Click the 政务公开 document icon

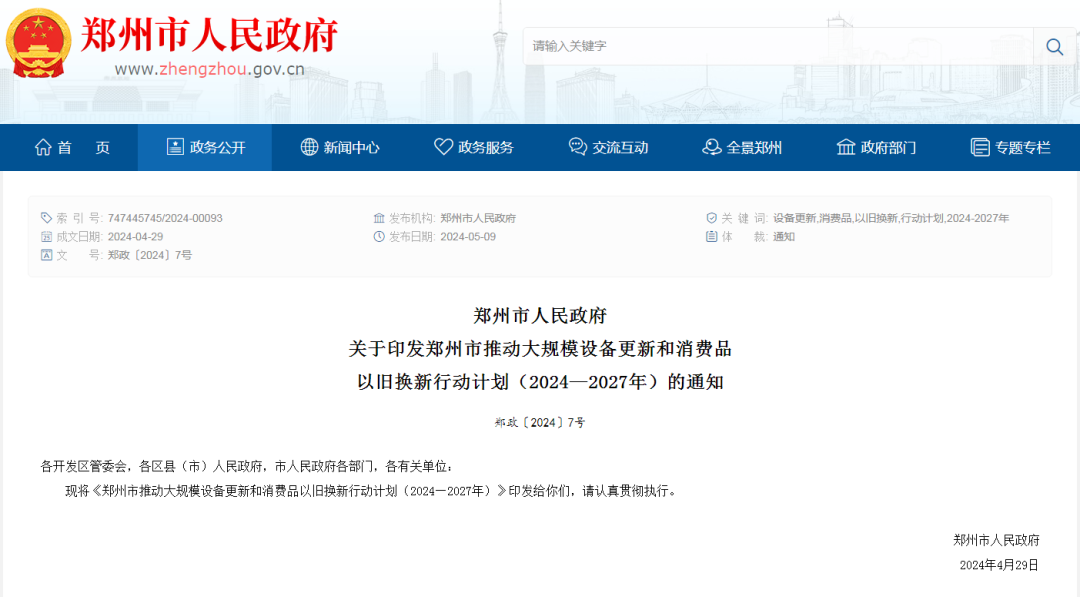[175, 147]
